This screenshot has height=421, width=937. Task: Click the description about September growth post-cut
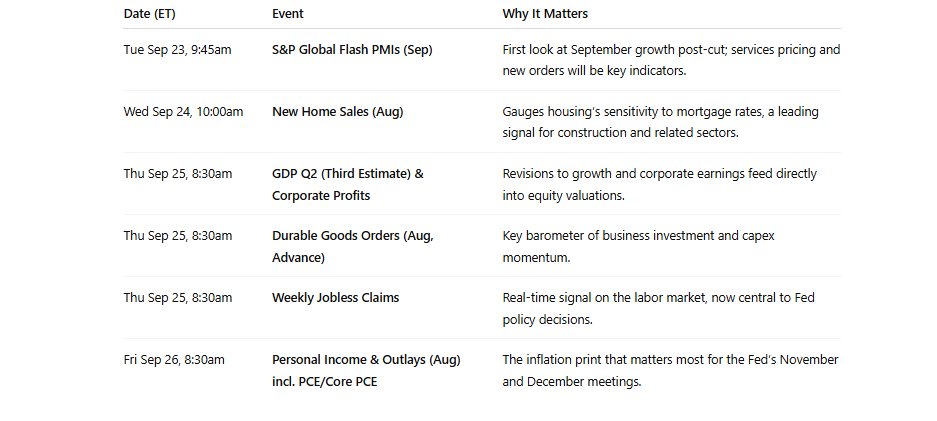[x=671, y=60]
